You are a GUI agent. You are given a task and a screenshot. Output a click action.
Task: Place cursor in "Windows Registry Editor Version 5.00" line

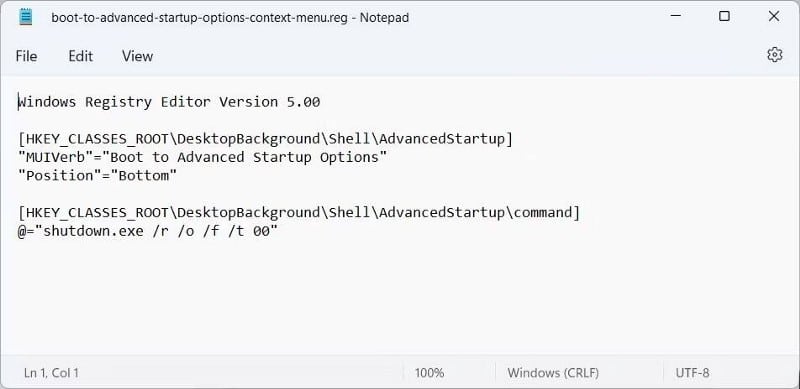(x=169, y=102)
